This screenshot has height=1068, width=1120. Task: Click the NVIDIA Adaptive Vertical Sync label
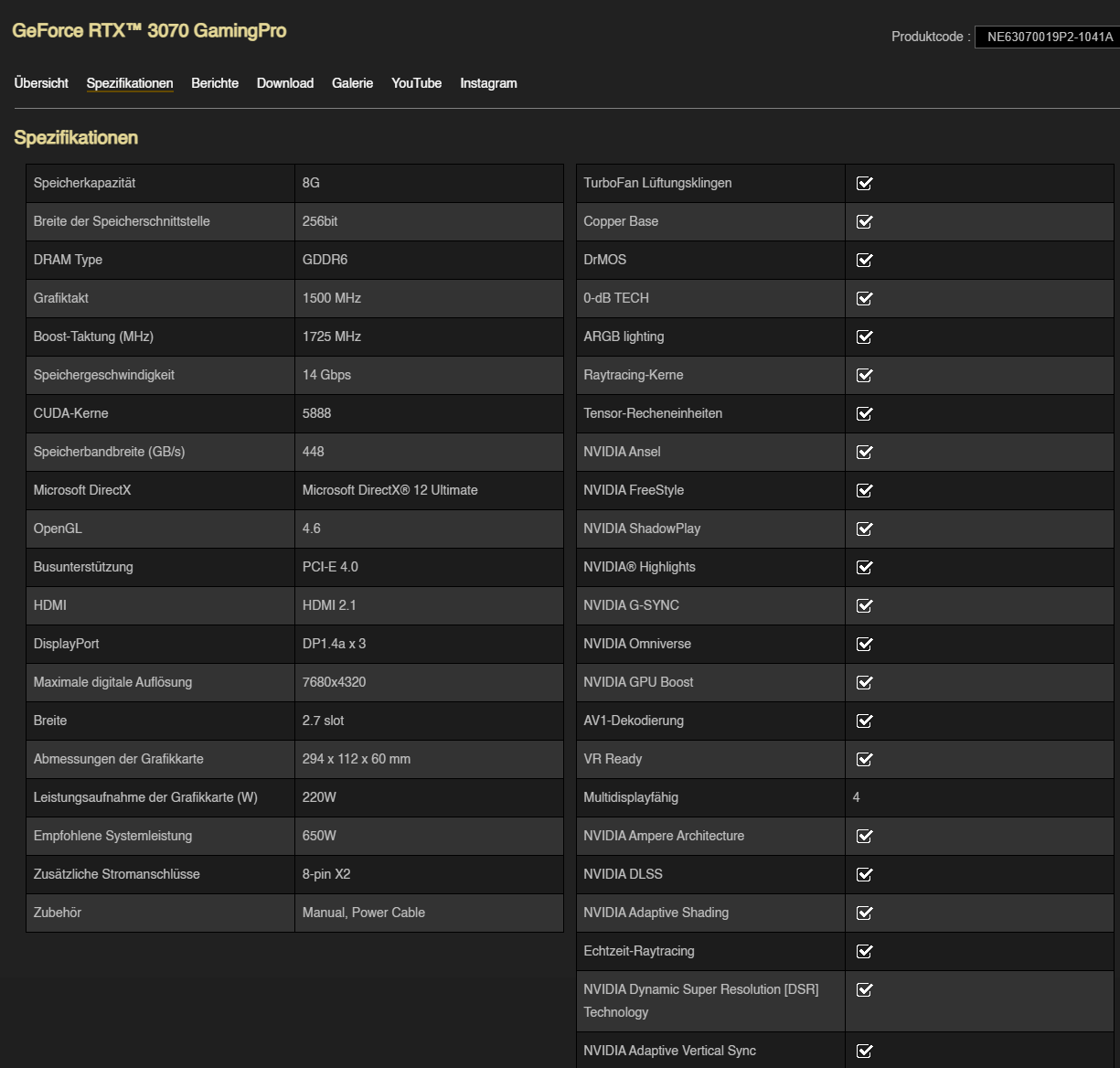click(x=670, y=1051)
